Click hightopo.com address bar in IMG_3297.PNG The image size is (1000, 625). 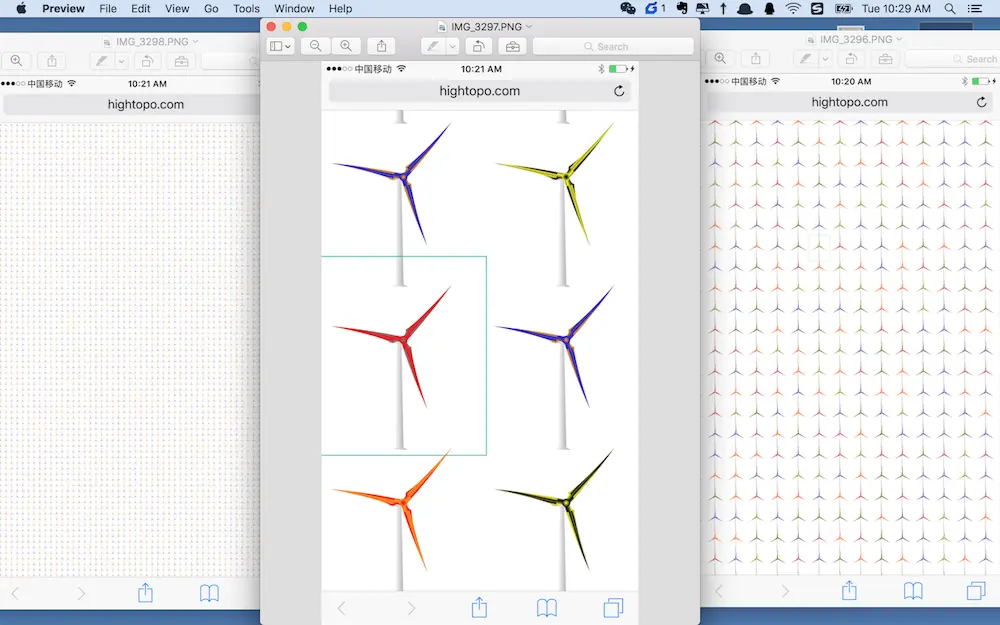click(x=480, y=91)
